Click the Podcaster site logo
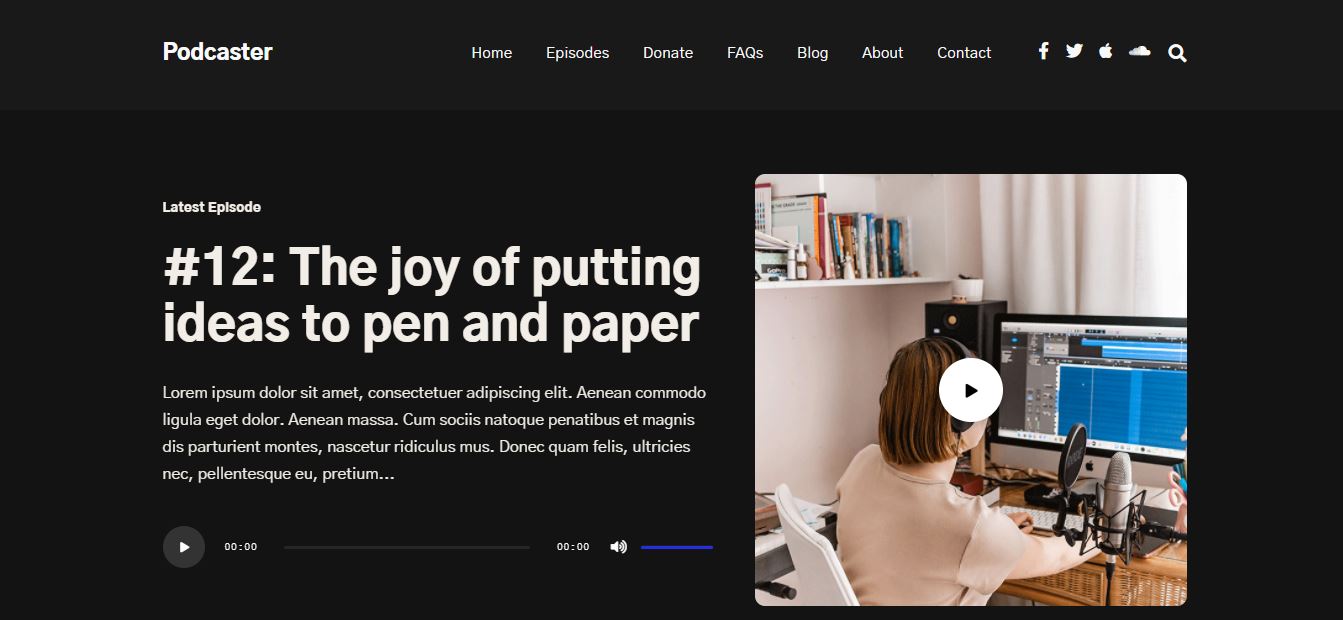Viewport: 1343px width, 620px height. (x=217, y=51)
